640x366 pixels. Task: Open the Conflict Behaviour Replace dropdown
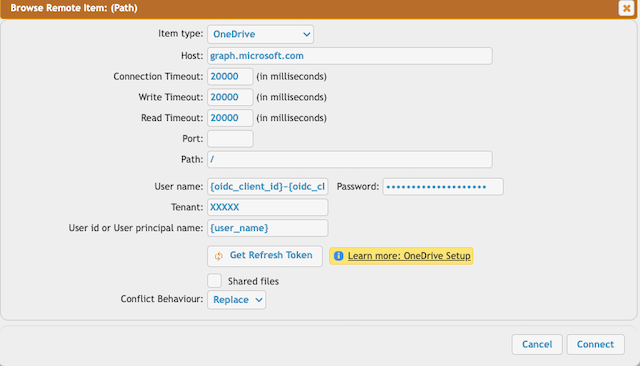[237, 300]
